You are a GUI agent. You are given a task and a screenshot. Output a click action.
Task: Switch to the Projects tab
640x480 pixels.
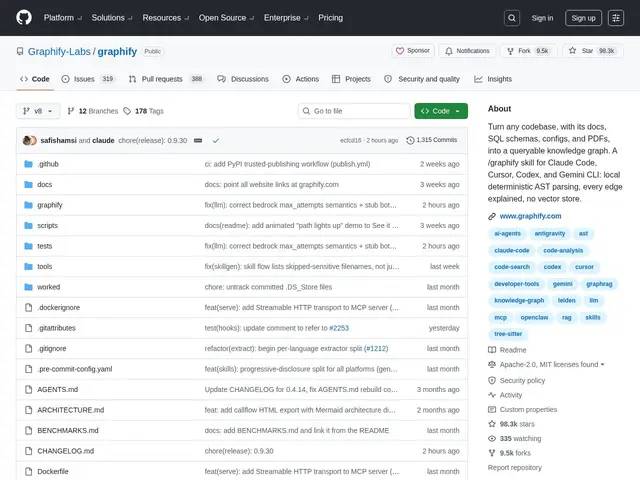[351, 79]
